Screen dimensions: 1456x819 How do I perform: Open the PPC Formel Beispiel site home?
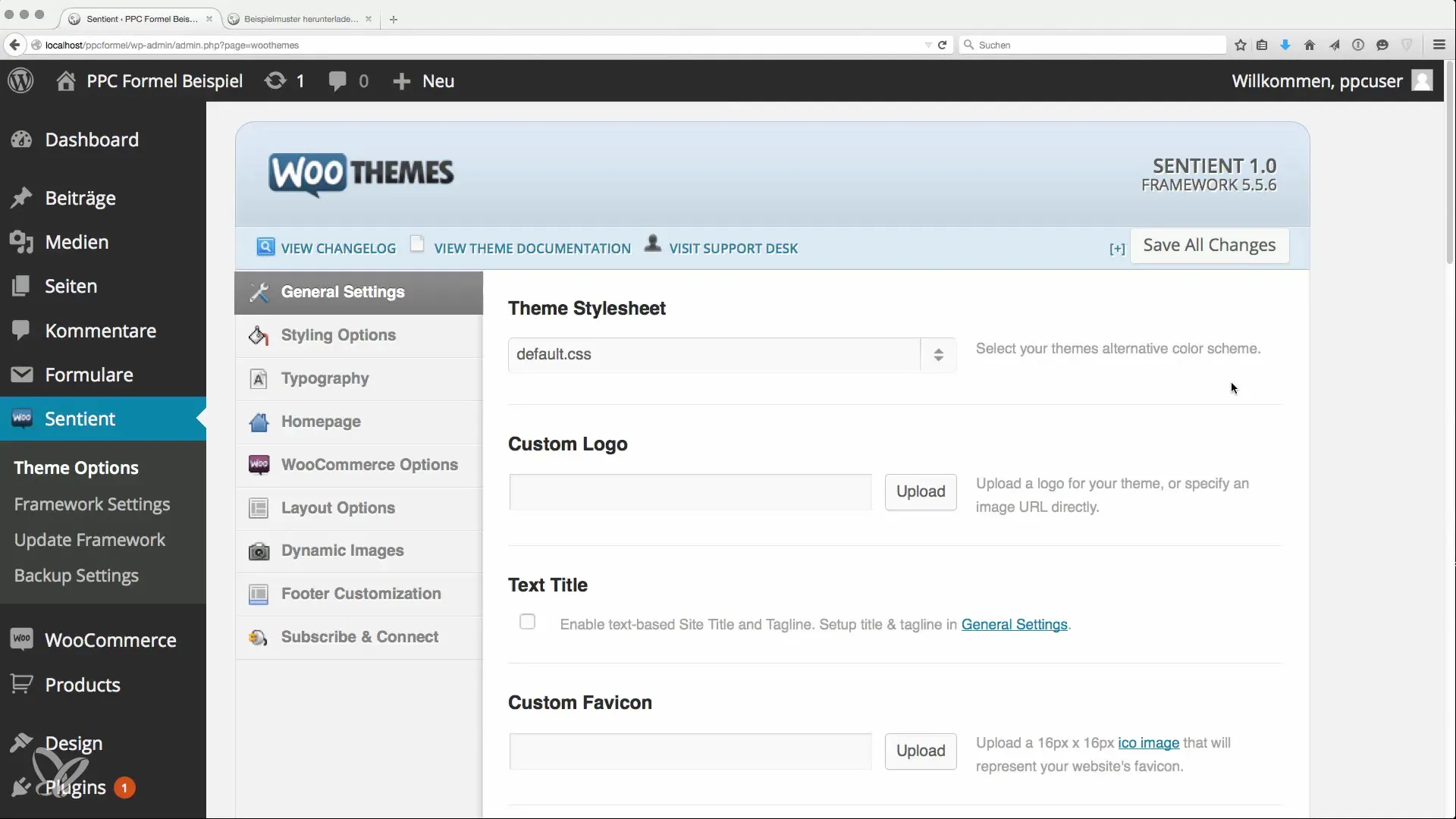coord(149,80)
